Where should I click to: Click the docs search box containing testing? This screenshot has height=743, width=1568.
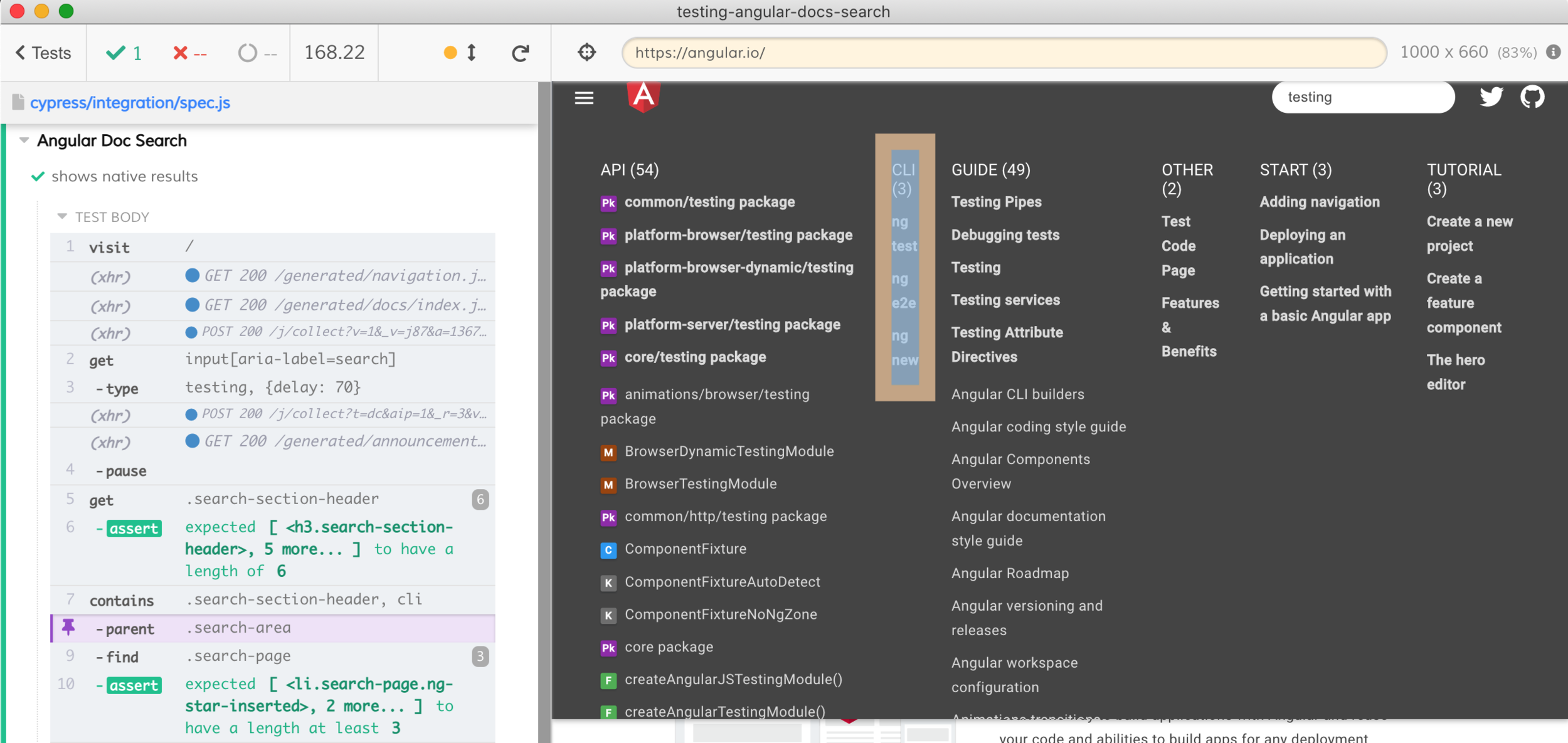tap(1362, 97)
